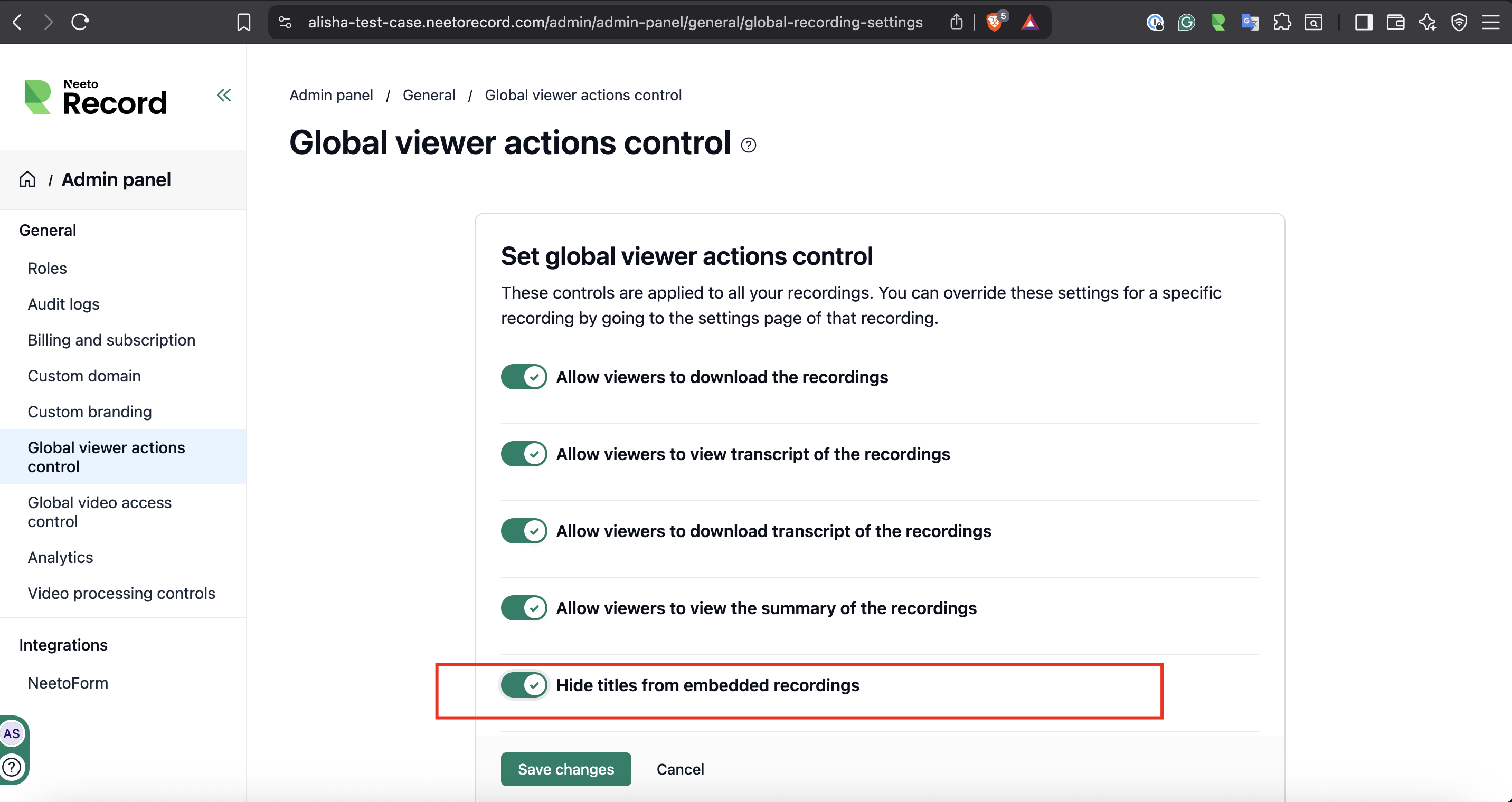Toggle Allow viewers to view the summary
Screen dimensions: 1512x802
[524, 608]
